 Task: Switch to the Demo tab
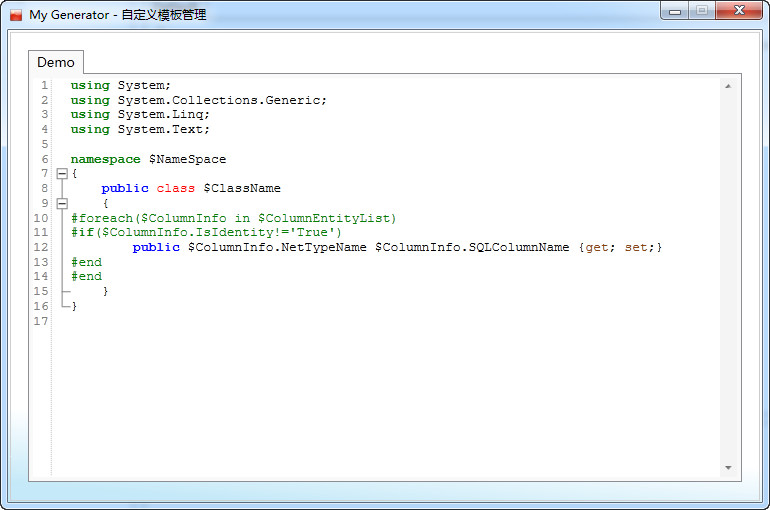tap(55, 62)
